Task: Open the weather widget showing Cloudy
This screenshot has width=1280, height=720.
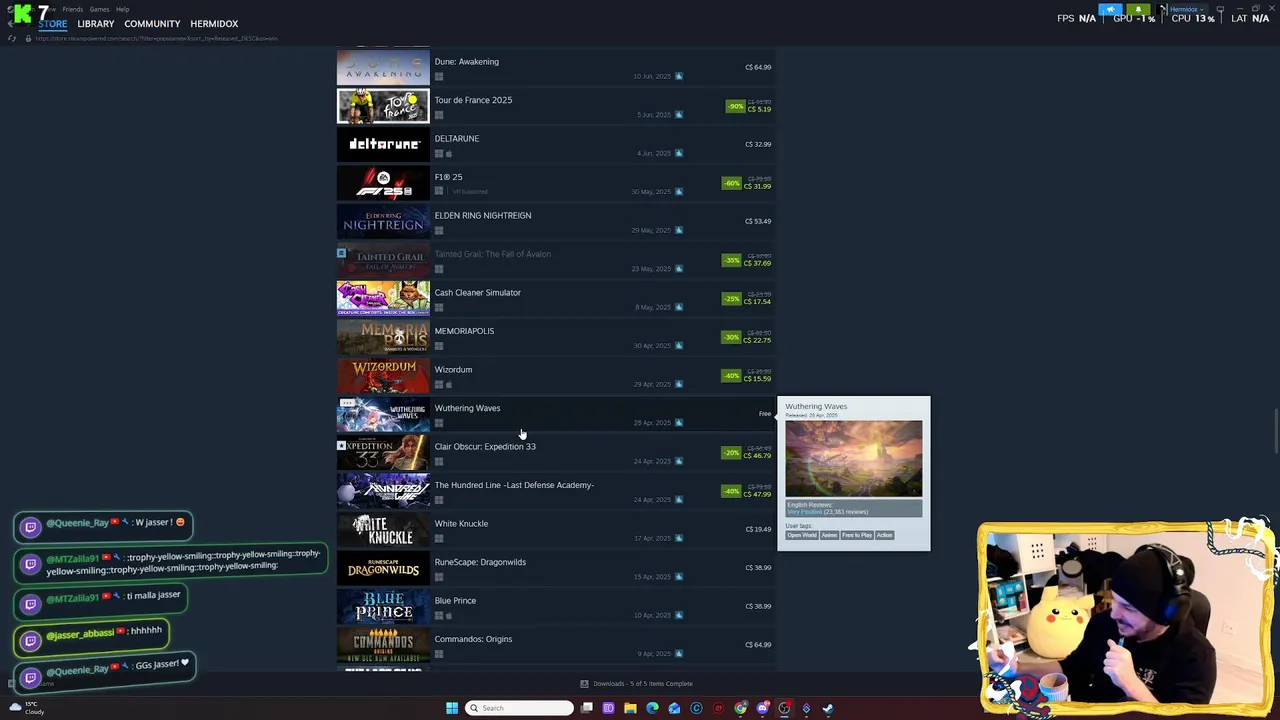Action: point(25,708)
